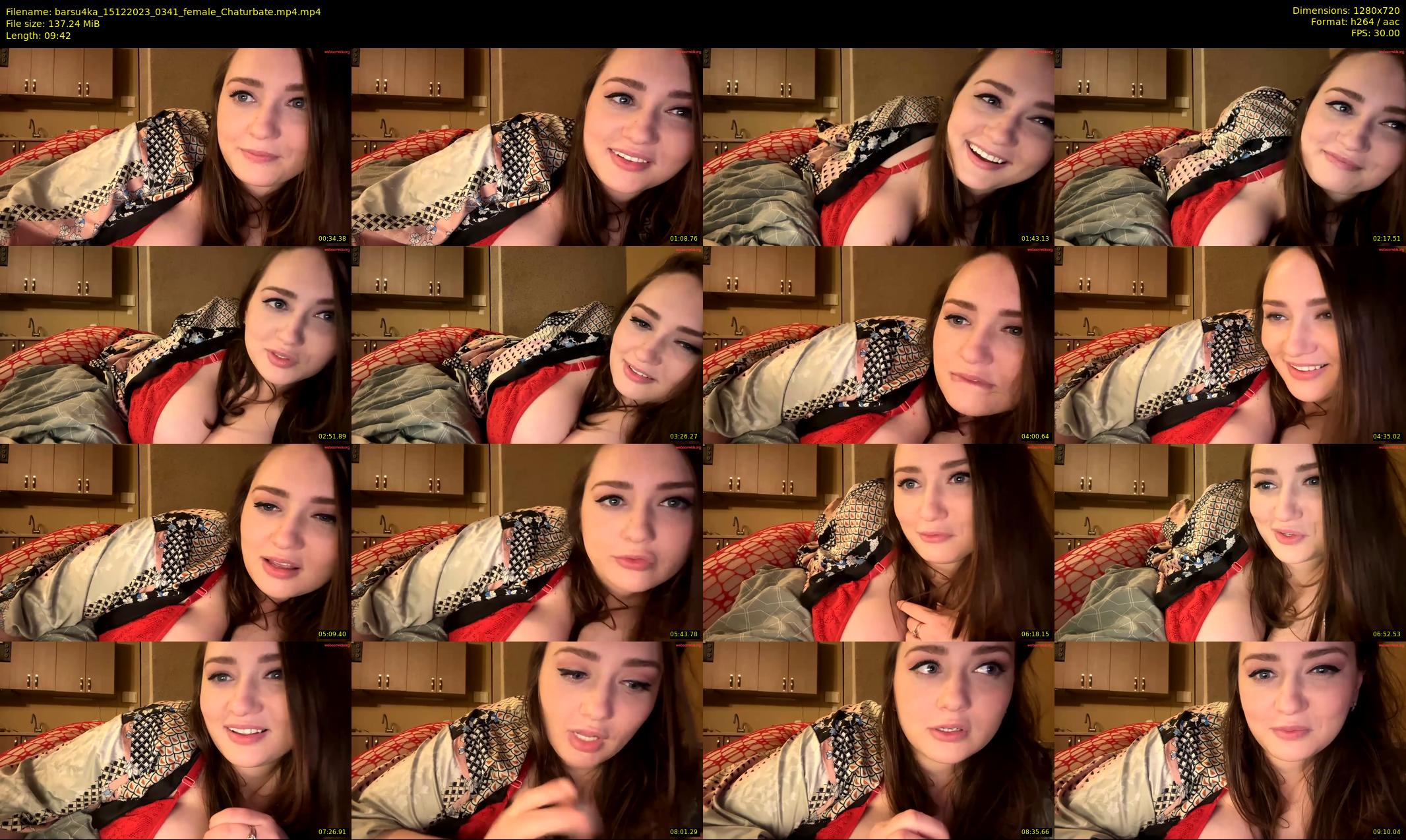The height and width of the screenshot is (840, 1406).
Task: Click the last thumbnail at 09:10.04
Action: point(1230,740)
